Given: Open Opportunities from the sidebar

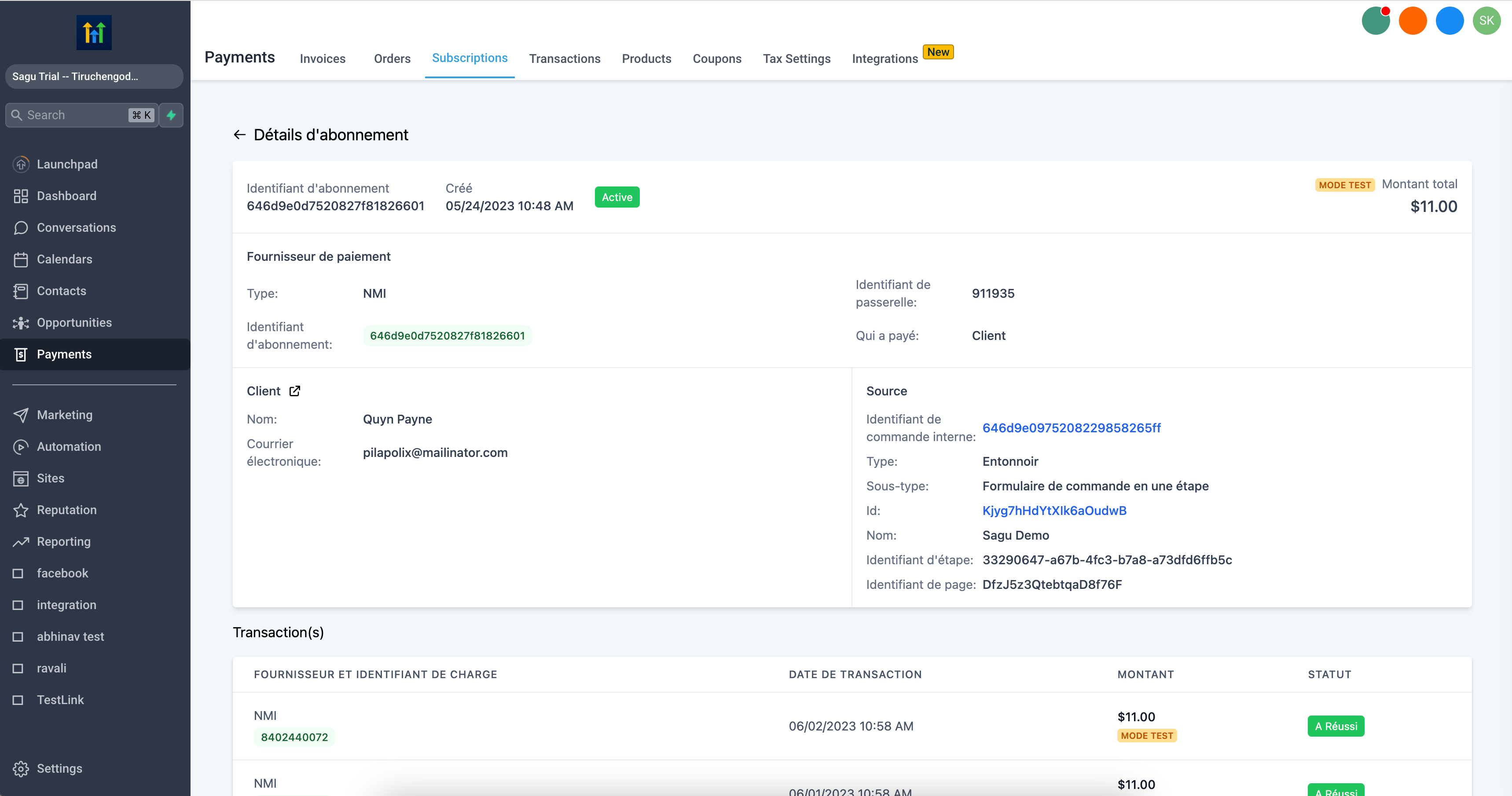Looking at the screenshot, I should pos(74,323).
